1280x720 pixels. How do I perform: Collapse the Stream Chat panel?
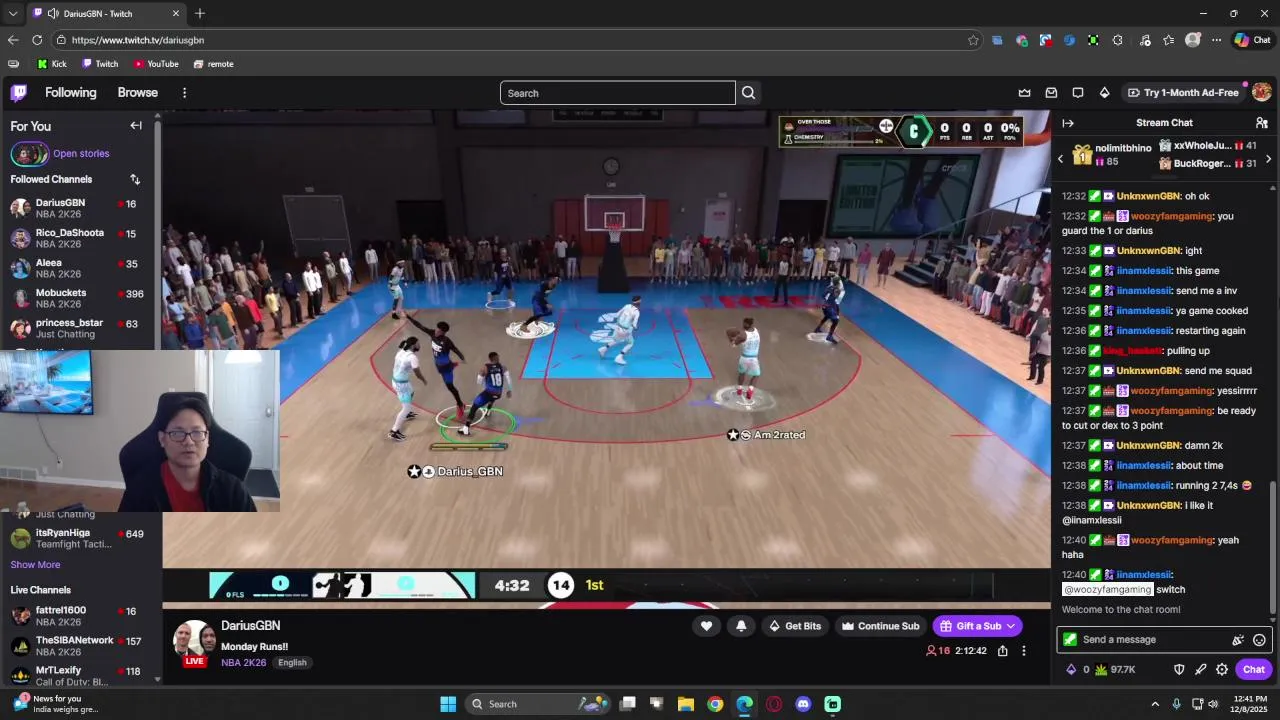pyautogui.click(x=1068, y=123)
